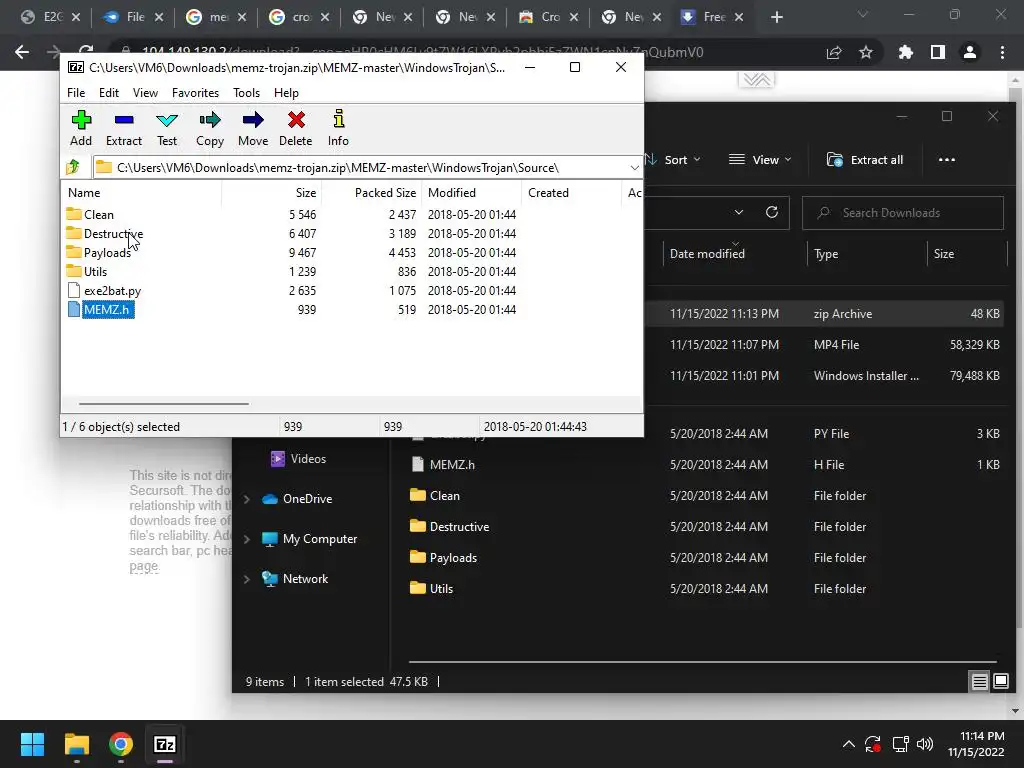Select the Clean folder in 7-Zip
The image size is (1024, 768).
point(99,214)
